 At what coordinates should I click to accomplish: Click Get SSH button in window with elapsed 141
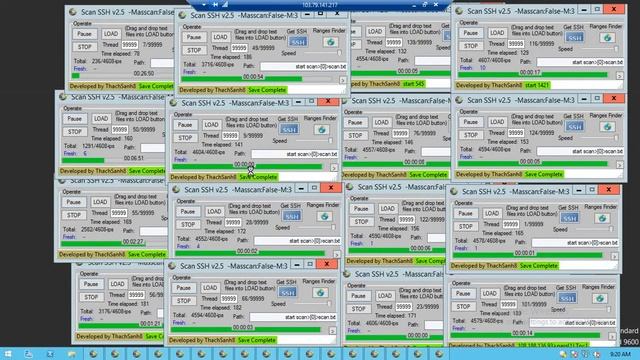[x=289, y=130]
